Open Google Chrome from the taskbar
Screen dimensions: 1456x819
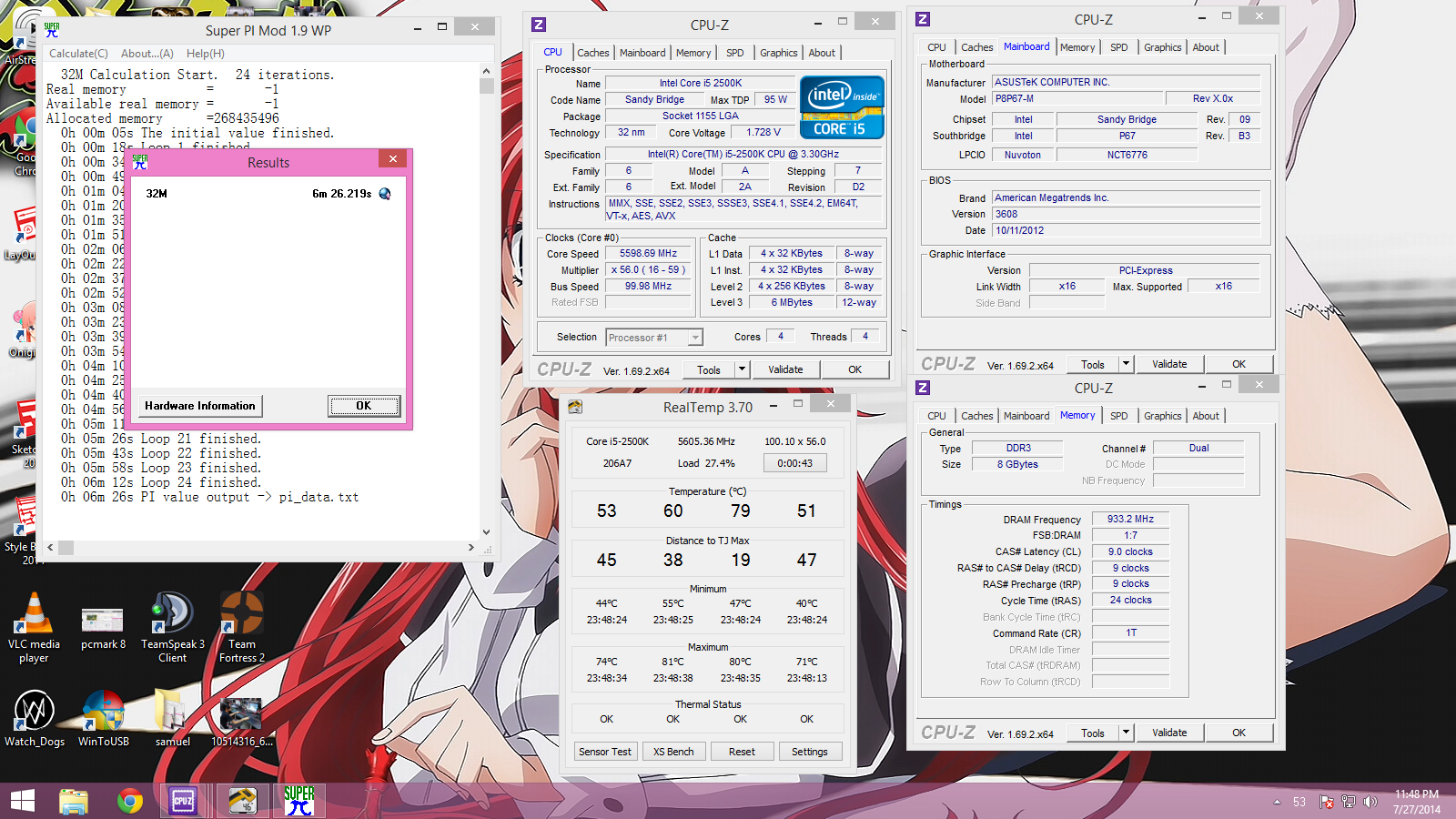tap(130, 801)
